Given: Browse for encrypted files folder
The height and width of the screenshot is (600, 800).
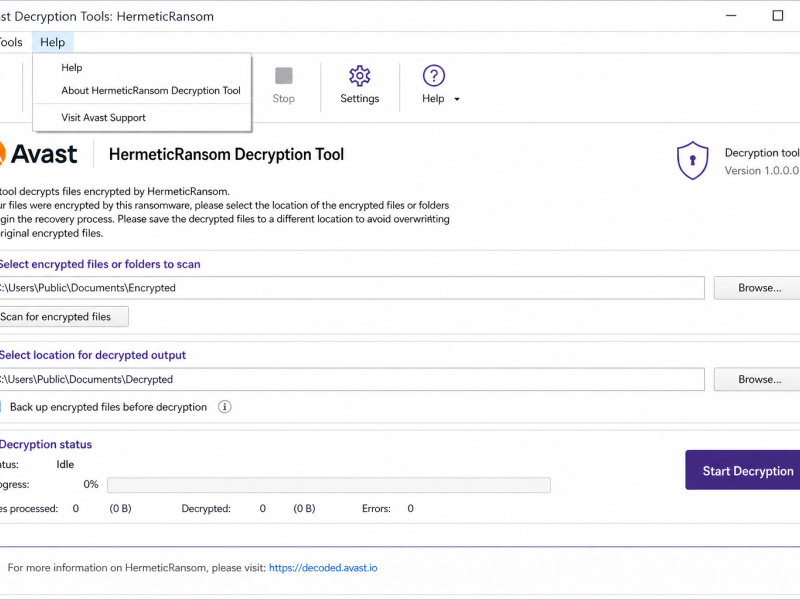Looking at the screenshot, I should click(757, 288).
